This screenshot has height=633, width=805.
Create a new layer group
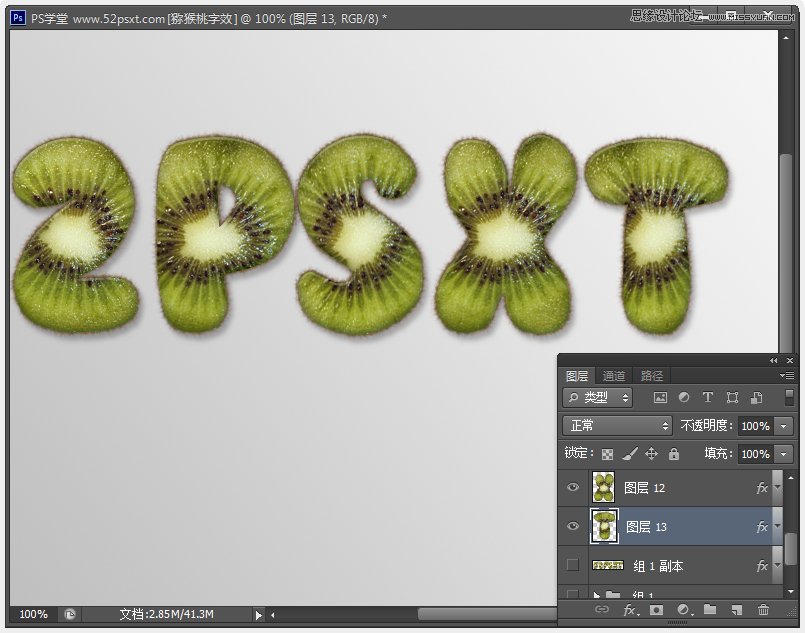[x=710, y=609]
